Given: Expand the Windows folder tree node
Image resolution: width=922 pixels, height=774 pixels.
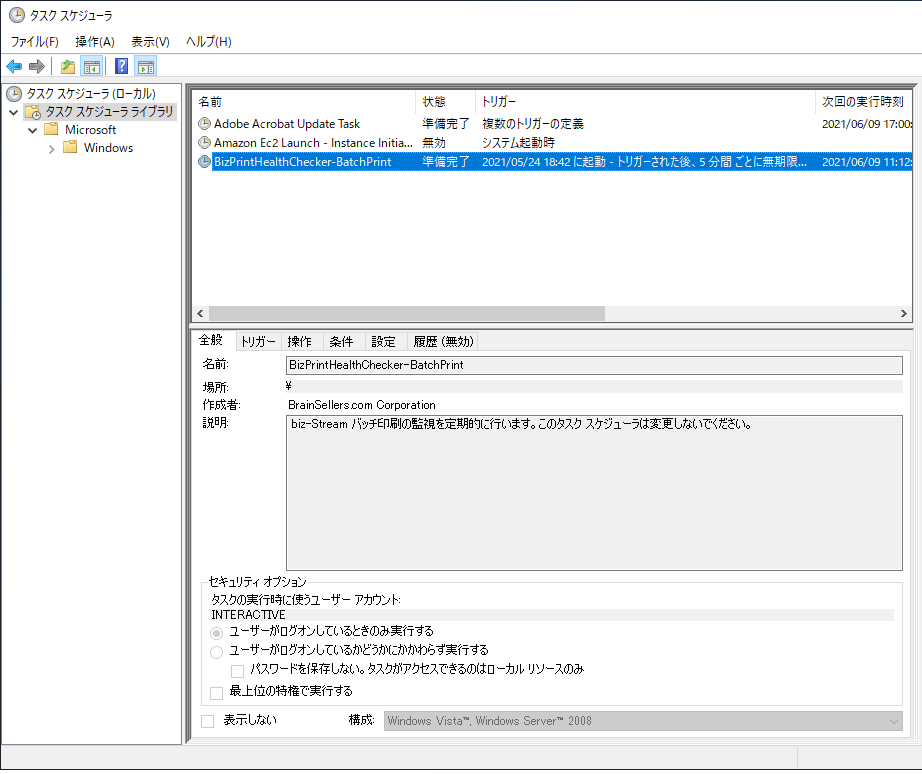Looking at the screenshot, I should [x=52, y=148].
